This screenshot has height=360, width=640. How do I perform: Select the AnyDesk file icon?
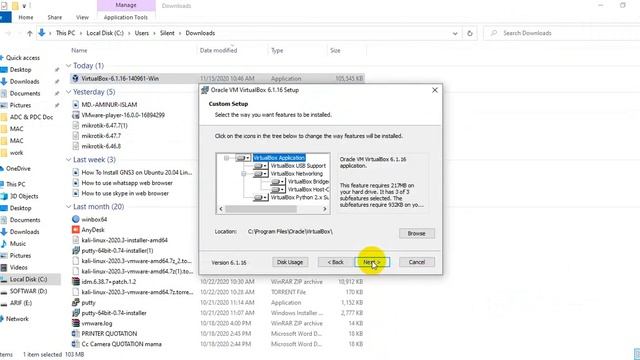click(x=76, y=230)
